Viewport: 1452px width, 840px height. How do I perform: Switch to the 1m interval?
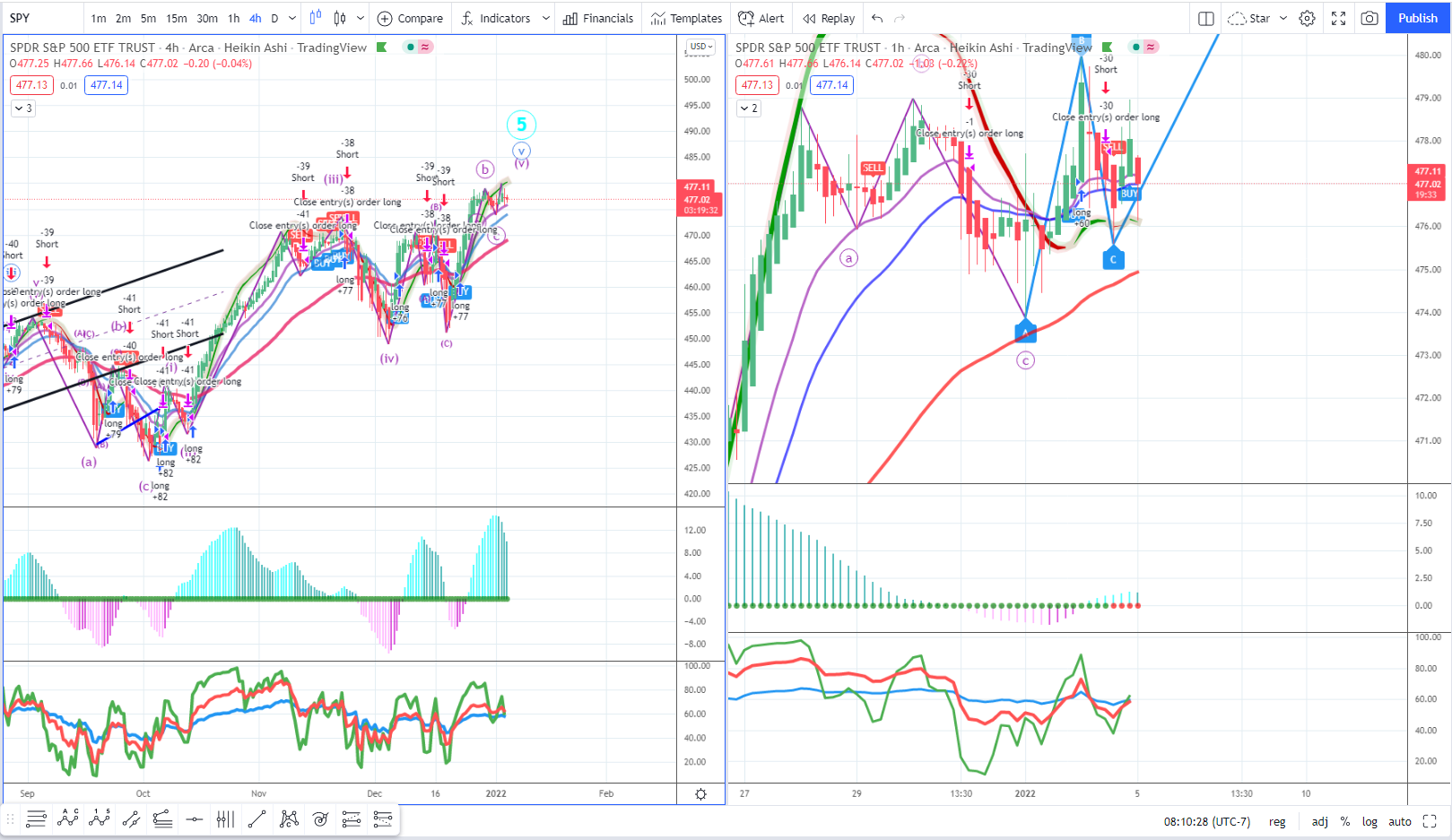99,18
